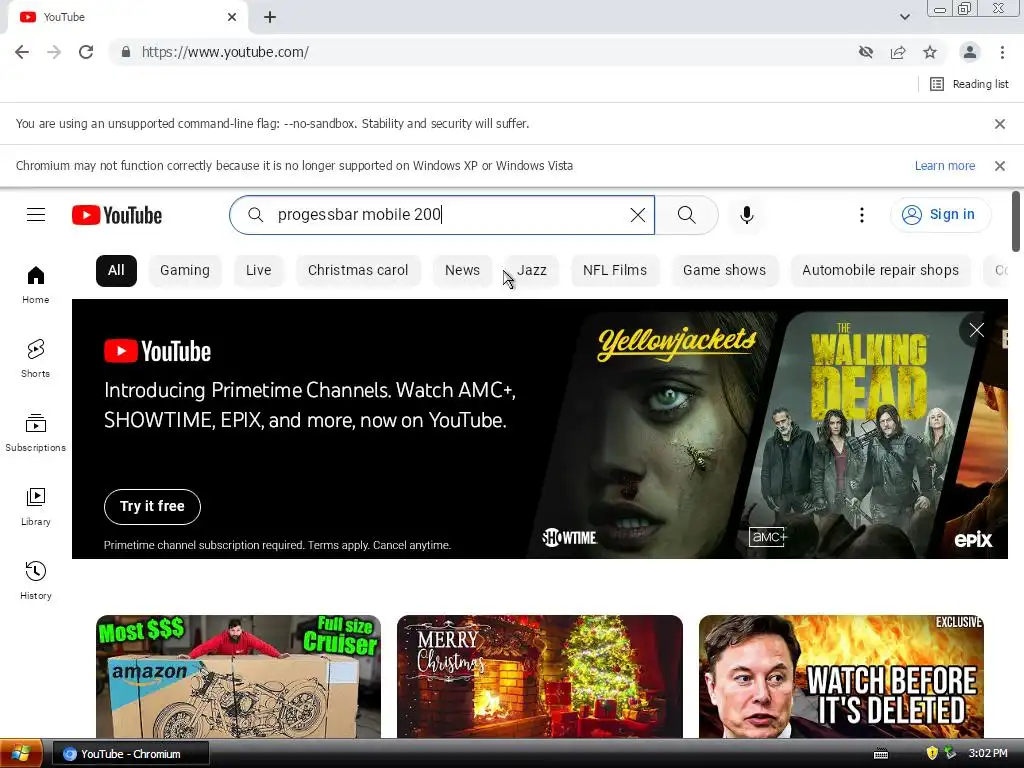
Task: Click the page vertical scrollbar
Action: pyautogui.click(x=1016, y=222)
